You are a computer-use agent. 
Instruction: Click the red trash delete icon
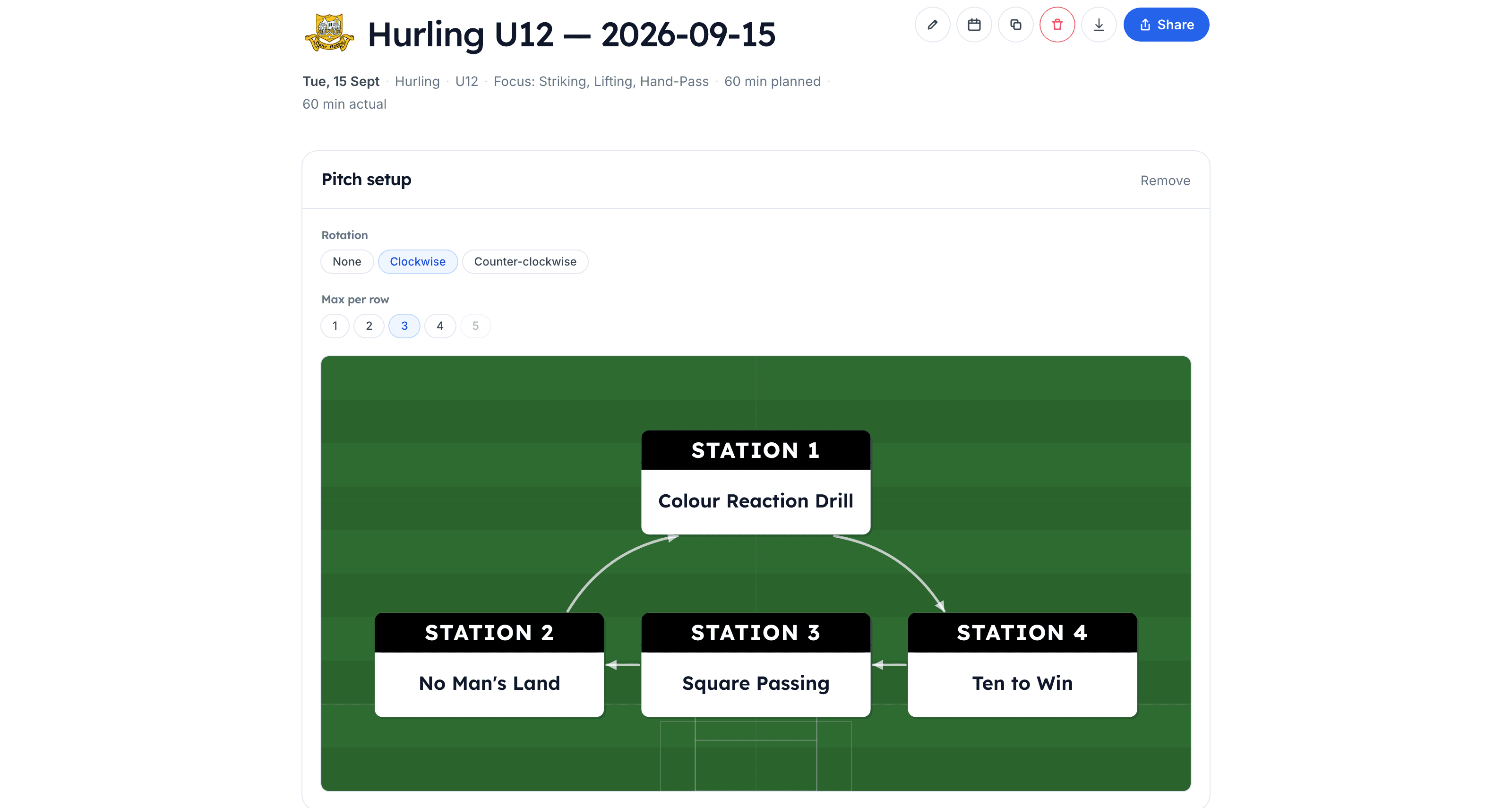coord(1057,25)
